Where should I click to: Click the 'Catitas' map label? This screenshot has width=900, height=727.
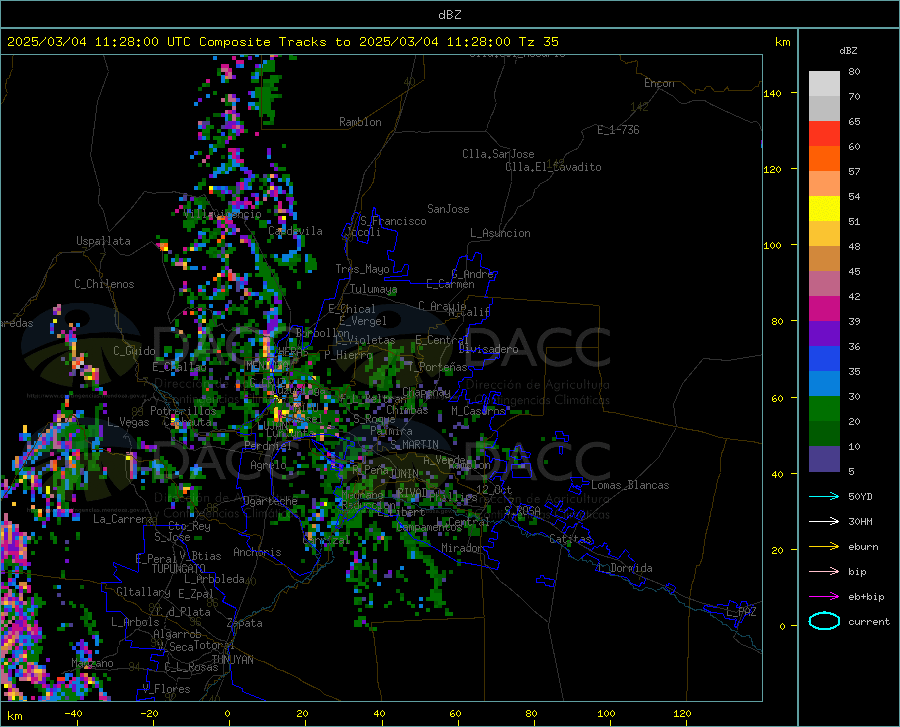click(x=570, y=539)
